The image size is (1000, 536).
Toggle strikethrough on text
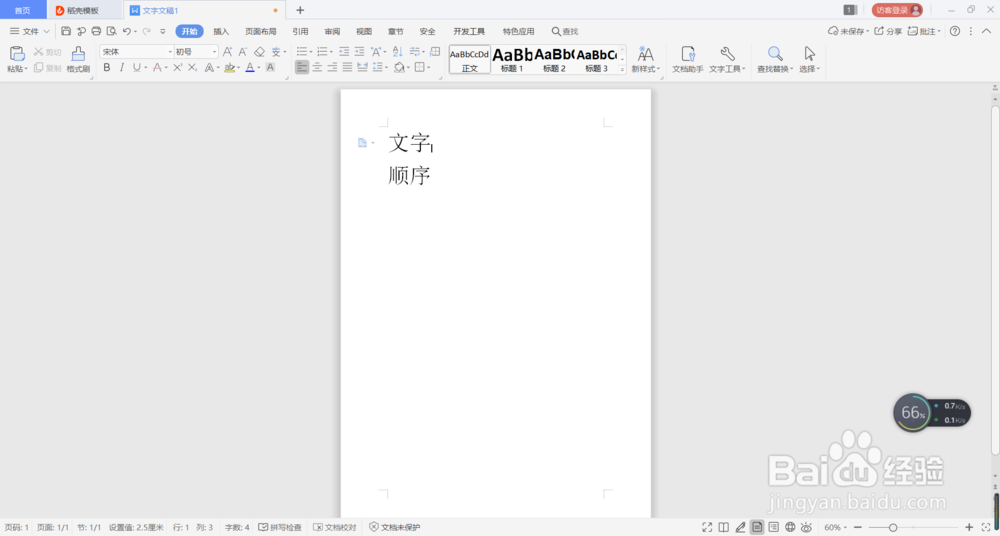[x=158, y=67]
